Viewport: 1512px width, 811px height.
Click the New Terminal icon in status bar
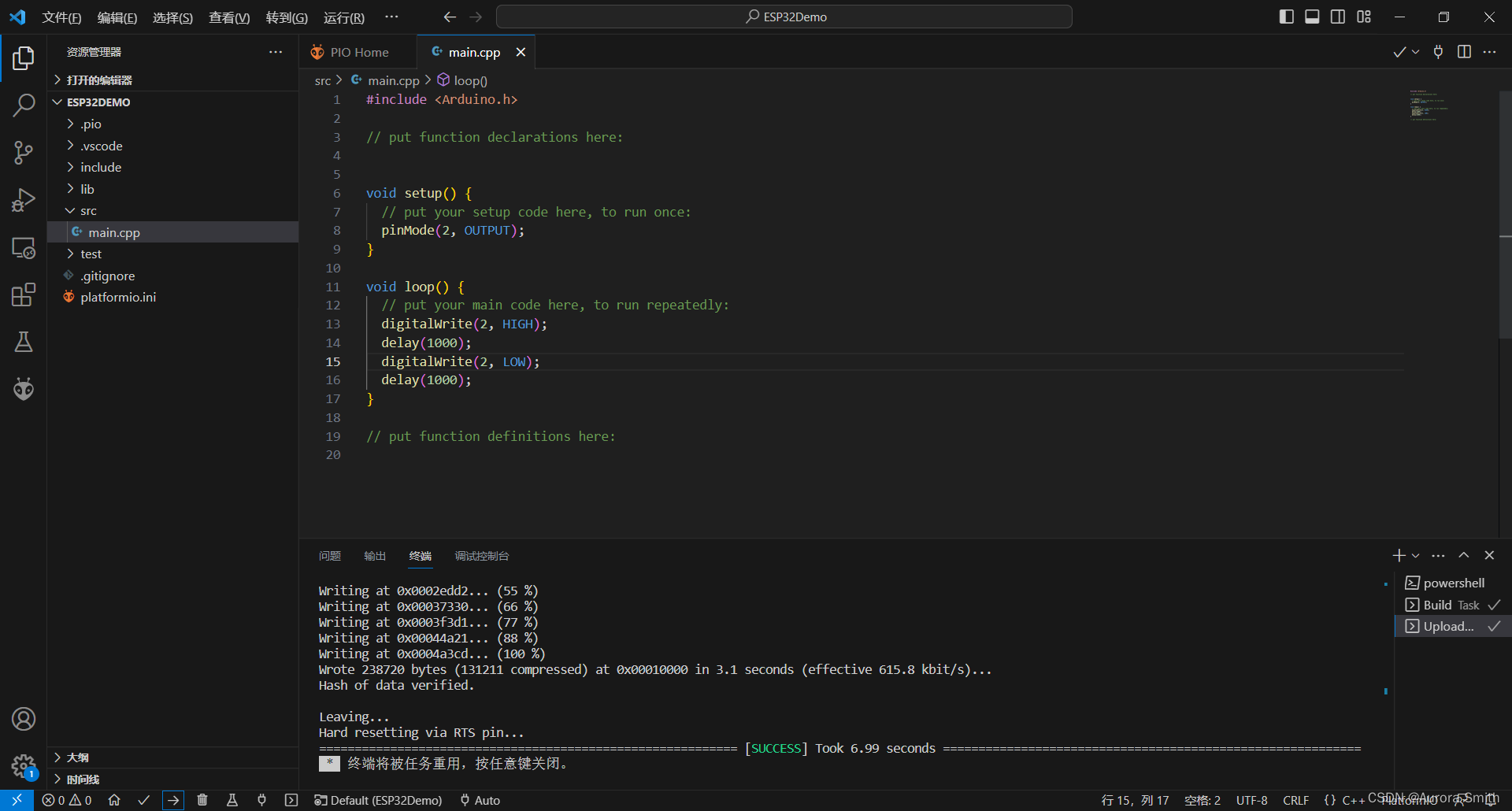point(291,800)
